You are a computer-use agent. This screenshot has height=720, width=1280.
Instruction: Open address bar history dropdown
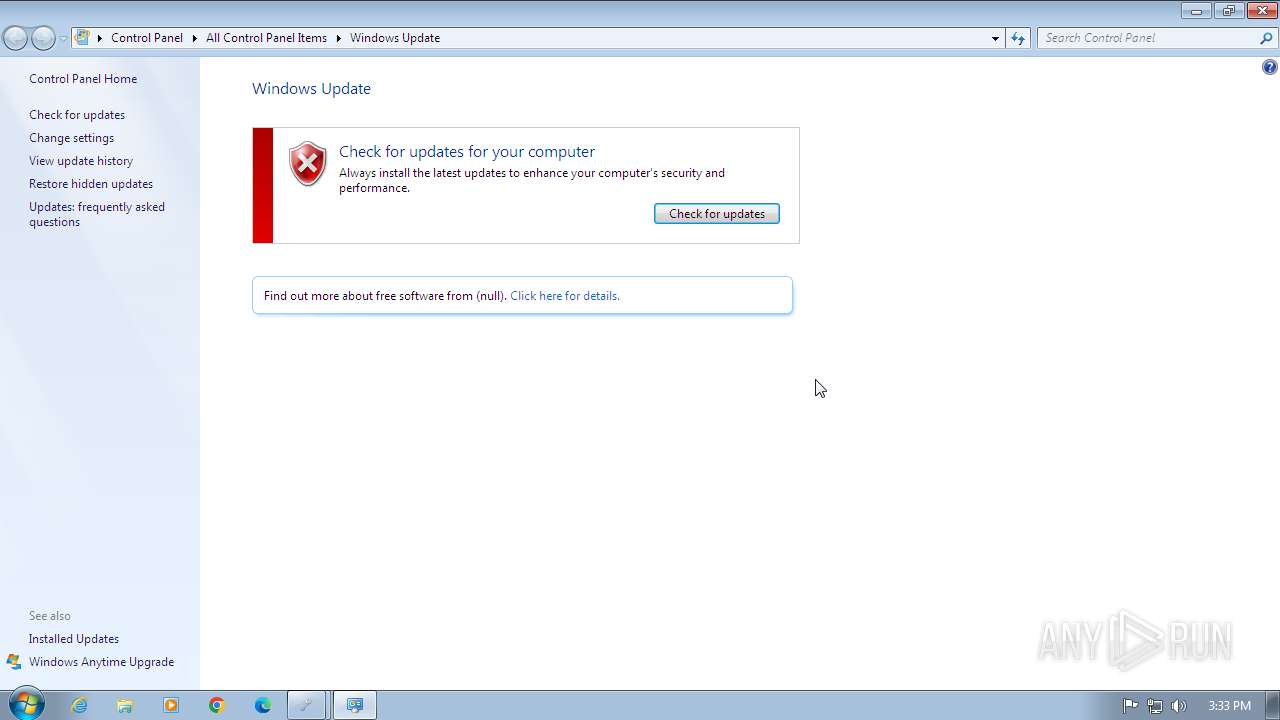pos(995,38)
